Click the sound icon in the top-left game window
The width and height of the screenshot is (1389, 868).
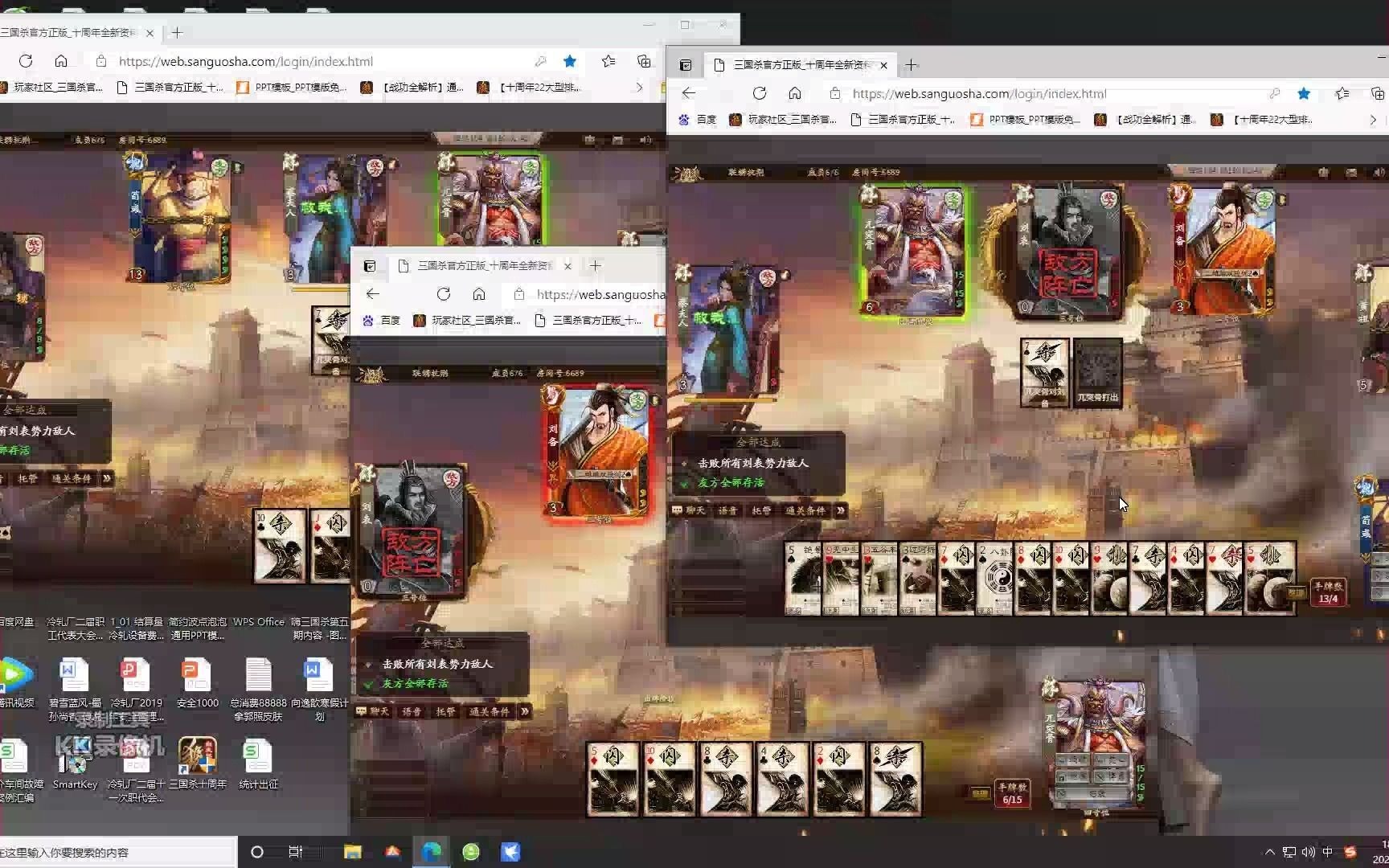tap(645, 140)
